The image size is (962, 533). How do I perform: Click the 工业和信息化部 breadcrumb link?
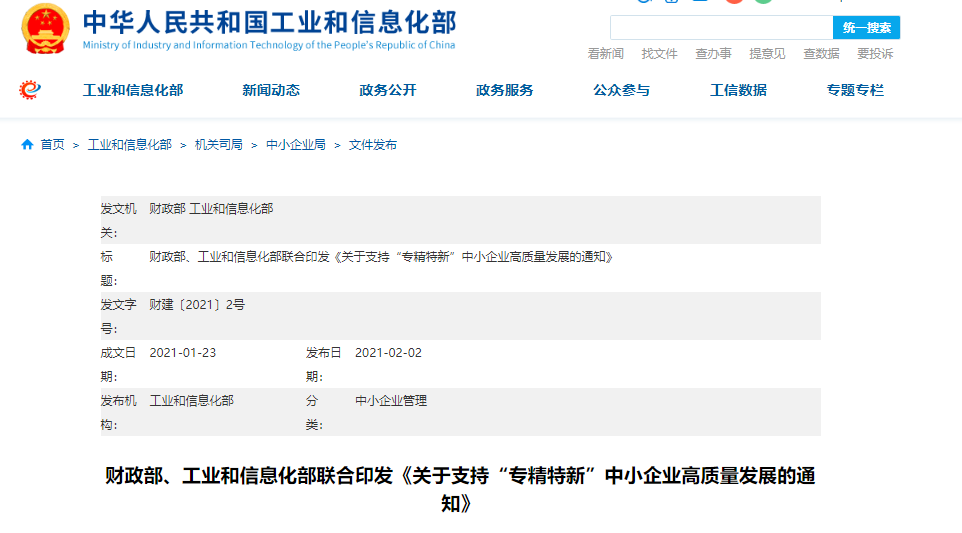129,145
